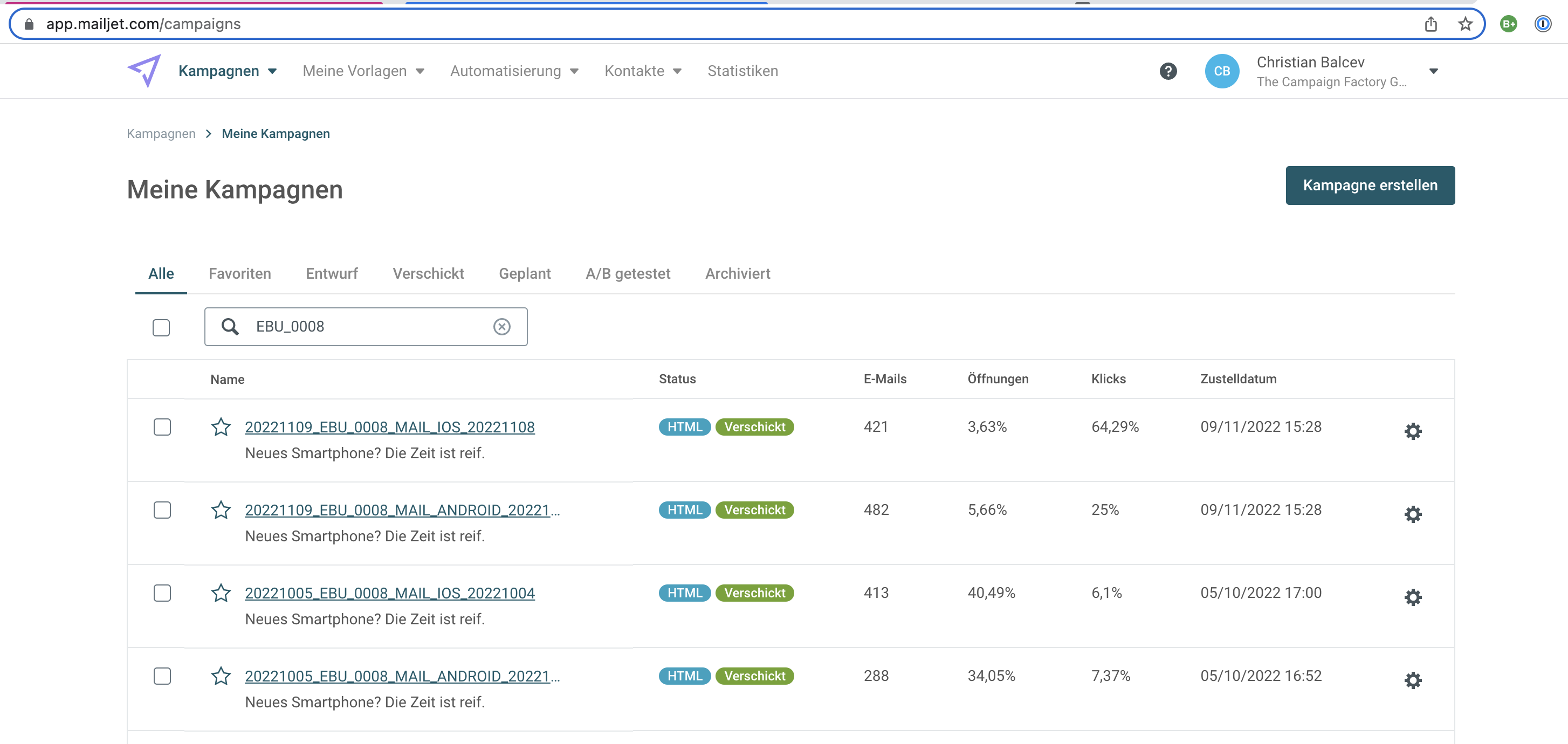Open campaign 20221005_EBU_0008_MAIL_IOS_20221004

click(x=389, y=593)
